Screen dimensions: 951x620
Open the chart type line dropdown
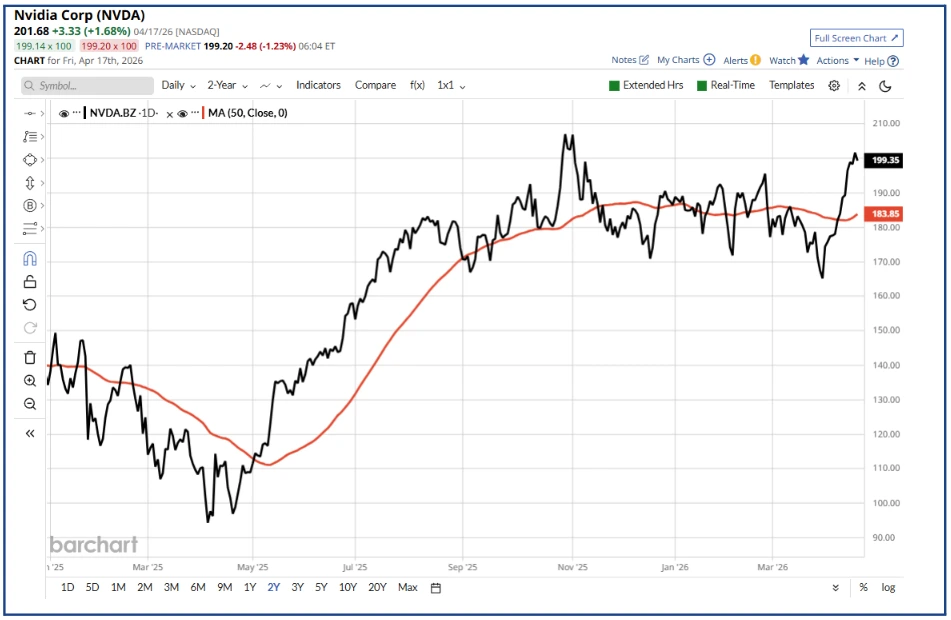pyautogui.click(x=271, y=86)
